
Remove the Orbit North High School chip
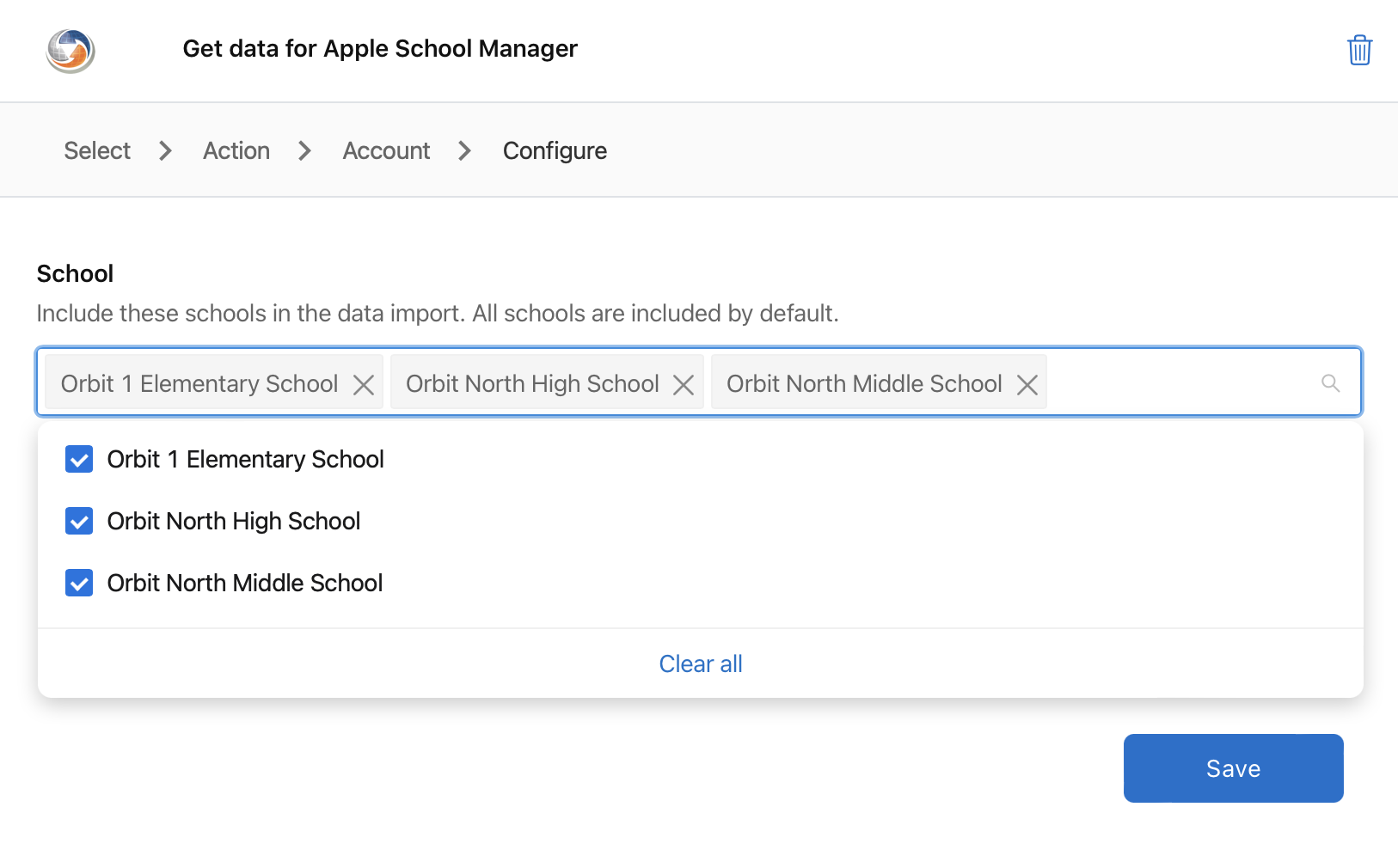coord(683,384)
